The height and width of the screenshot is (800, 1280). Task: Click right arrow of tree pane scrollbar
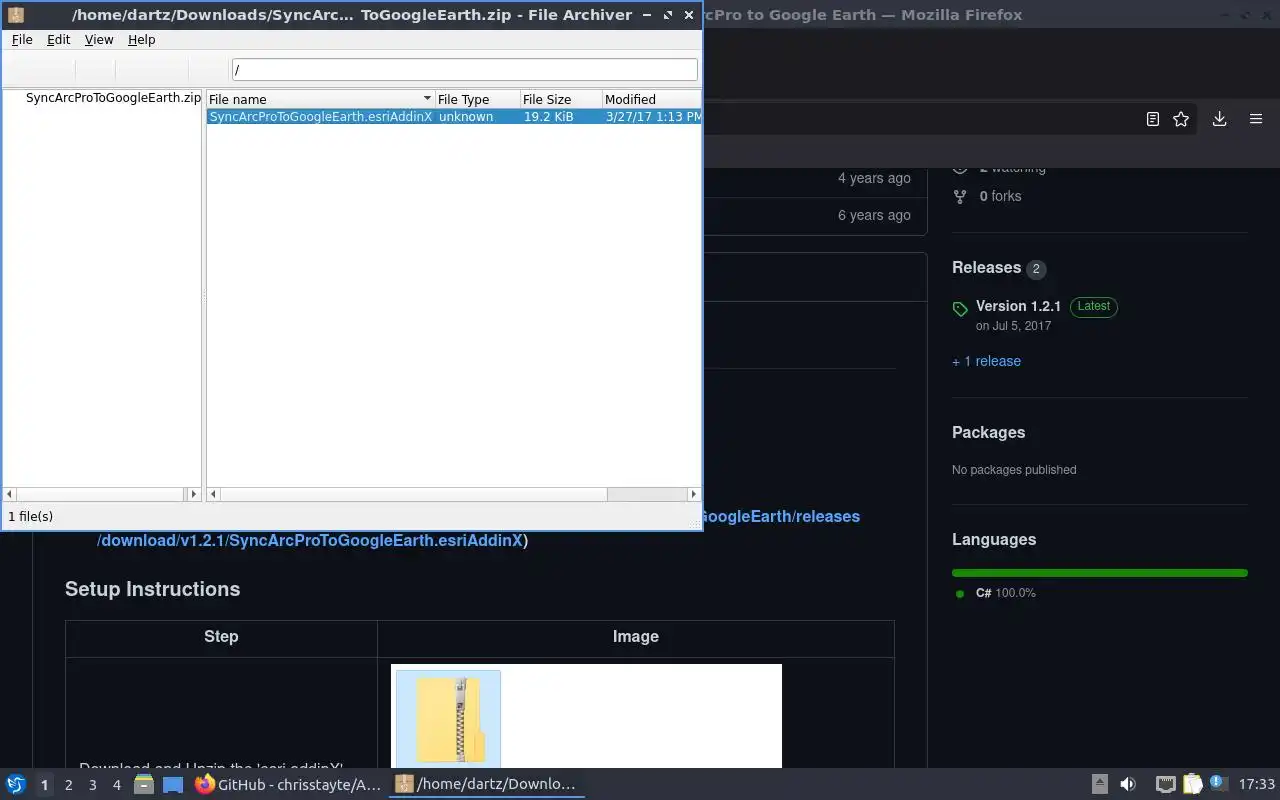(194, 494)
